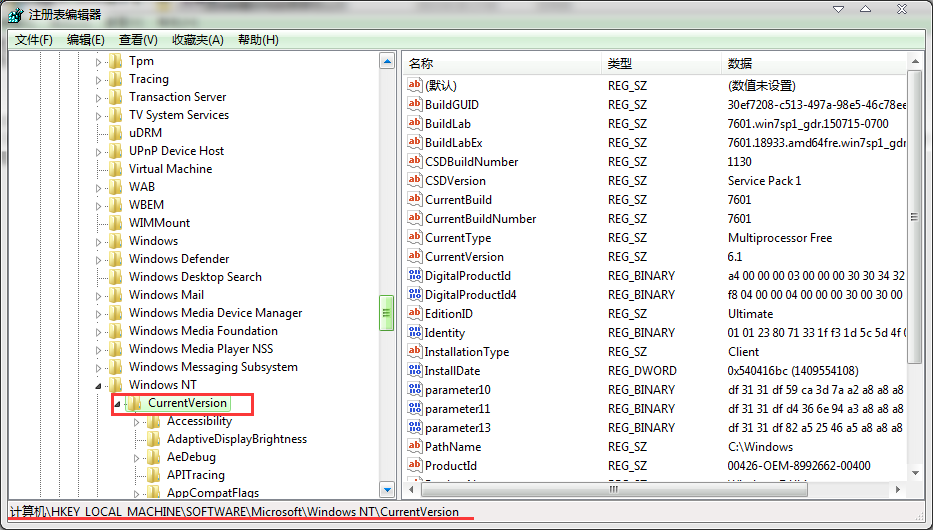
Task: Click the data value Service Pack 1
Action: [765, 181]
